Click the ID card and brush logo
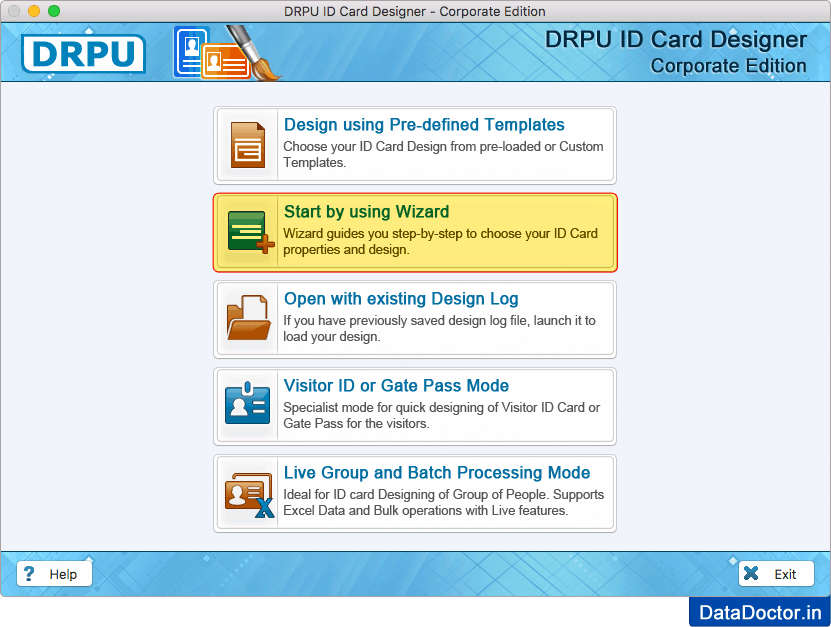The height and width of the screenshot is (627, 831). point(227,53)
